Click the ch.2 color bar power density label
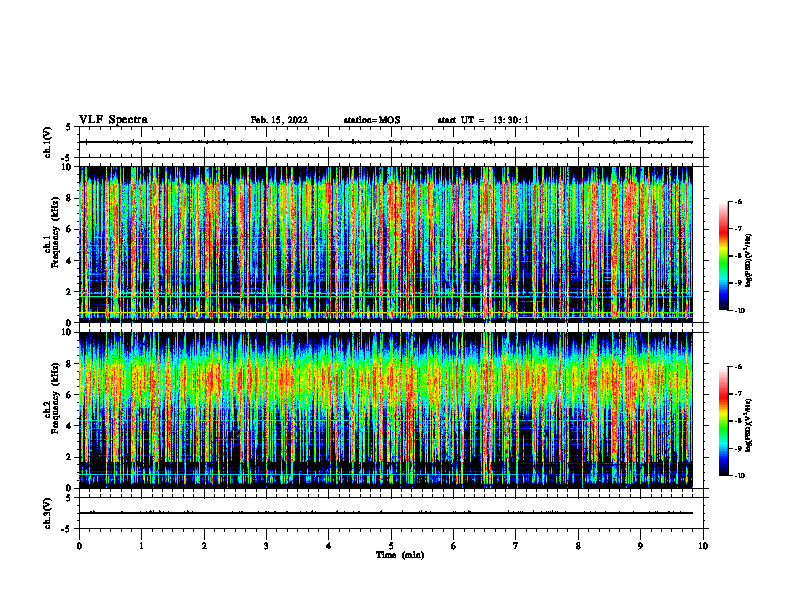 click(749, 425)
